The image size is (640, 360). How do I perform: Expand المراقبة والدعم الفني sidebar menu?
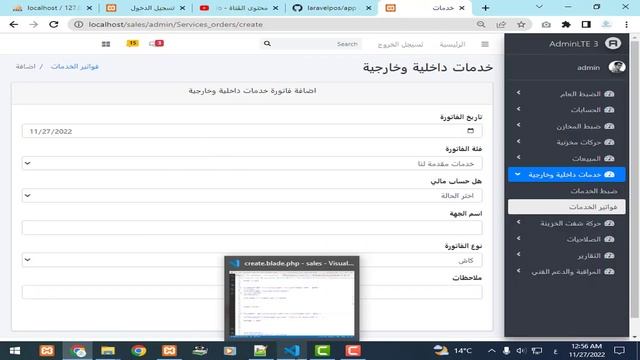click(x=567, y=271)
